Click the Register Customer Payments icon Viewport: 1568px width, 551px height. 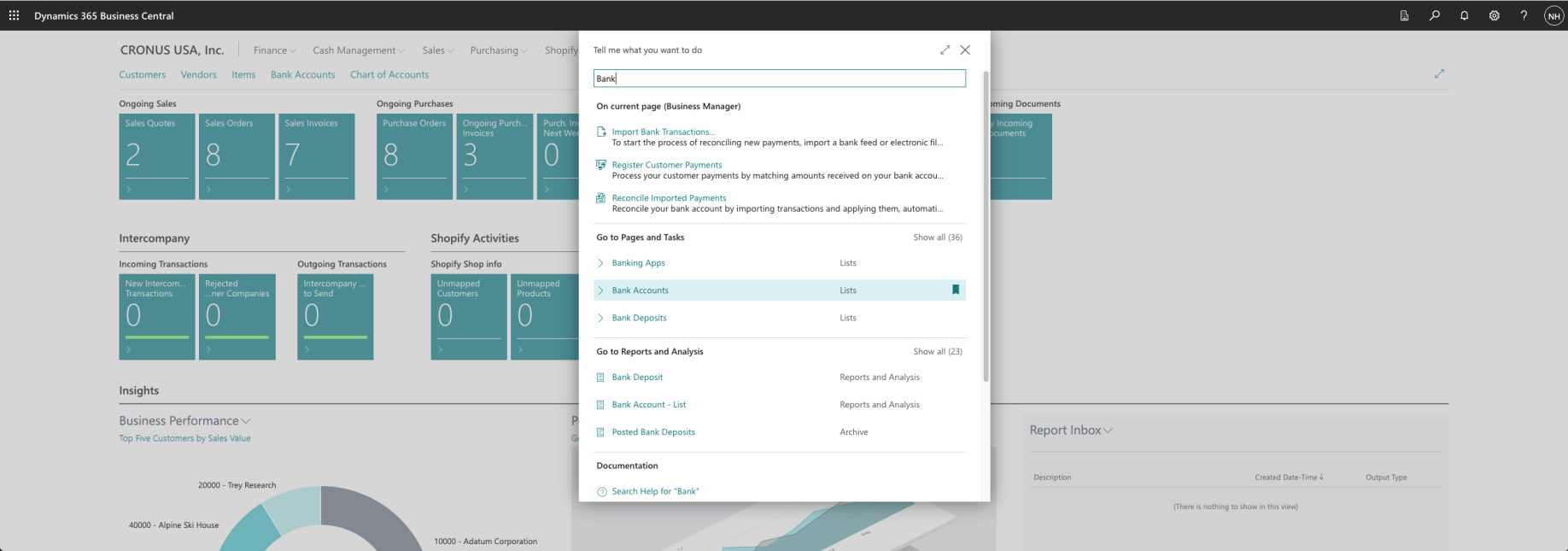point(601,164)
